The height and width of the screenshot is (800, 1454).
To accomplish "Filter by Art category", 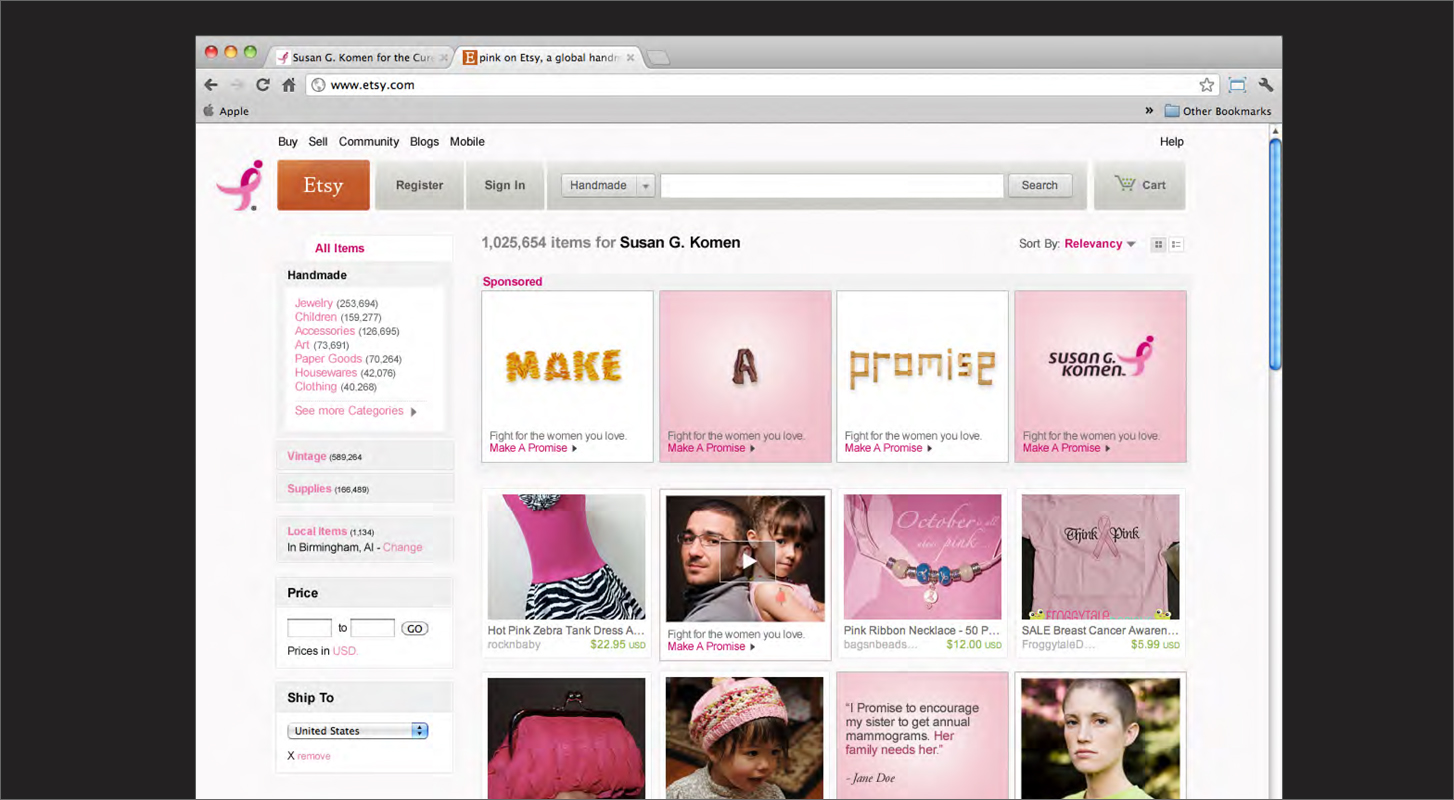I will pyautogui.click(x=302, y=345).
